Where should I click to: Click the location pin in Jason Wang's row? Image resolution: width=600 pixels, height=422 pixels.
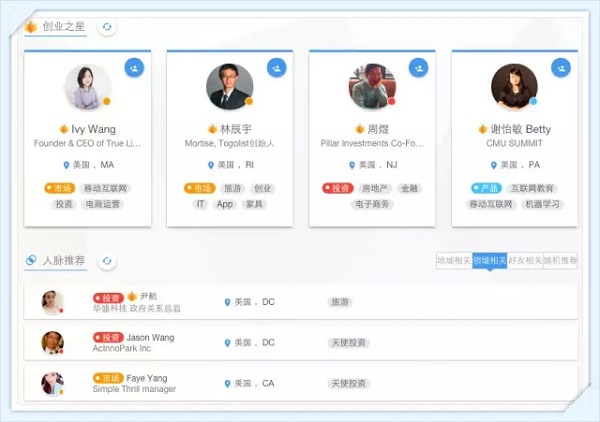[x=227, y=343]
